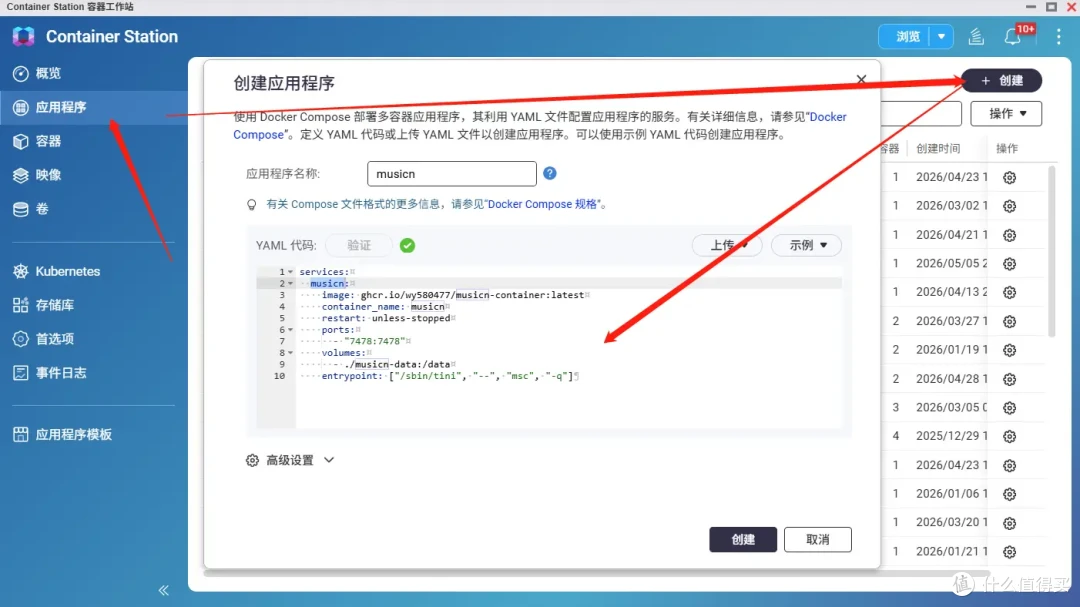Image resolution: width=1080 pixels, height=607 pixels.
Task: Open gear for row 2026/01/19
Action: 1009,351
